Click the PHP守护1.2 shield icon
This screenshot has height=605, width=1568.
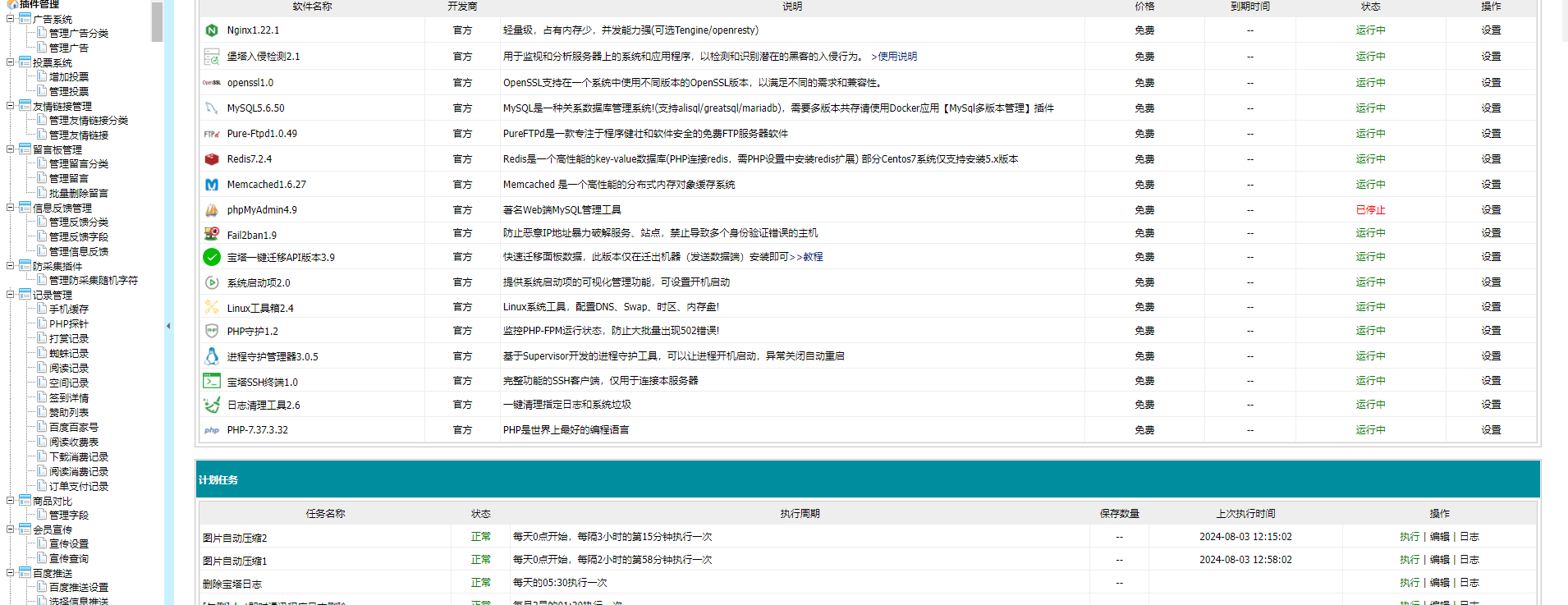click(x=211, y=331)
